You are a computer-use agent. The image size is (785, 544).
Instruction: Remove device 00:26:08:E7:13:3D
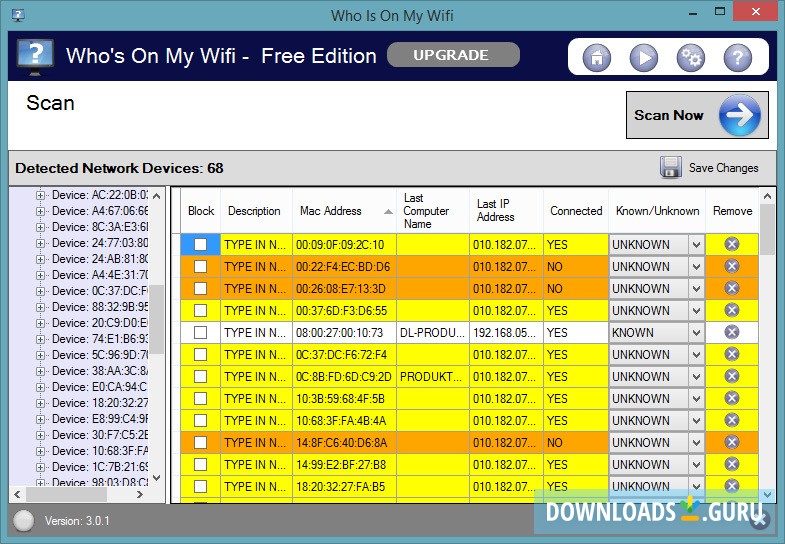pyautogui.click(x=732, y=288)
